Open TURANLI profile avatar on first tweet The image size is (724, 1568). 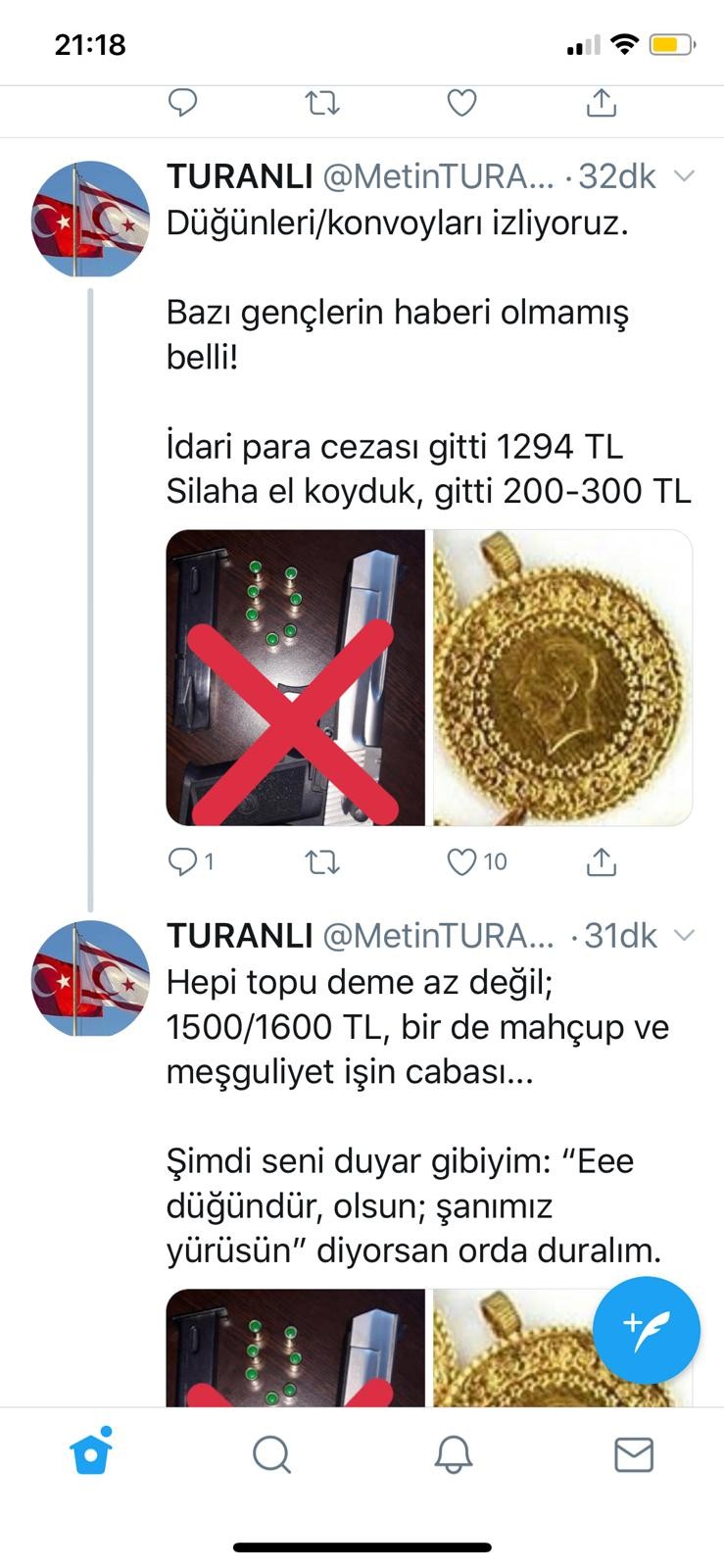coord(91,219)
